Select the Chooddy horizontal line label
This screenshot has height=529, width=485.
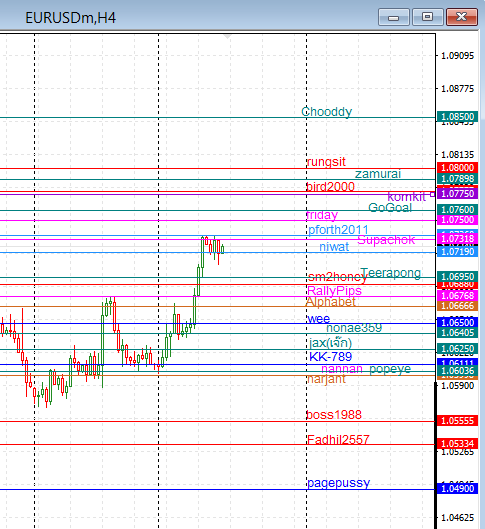coord(326,112)
